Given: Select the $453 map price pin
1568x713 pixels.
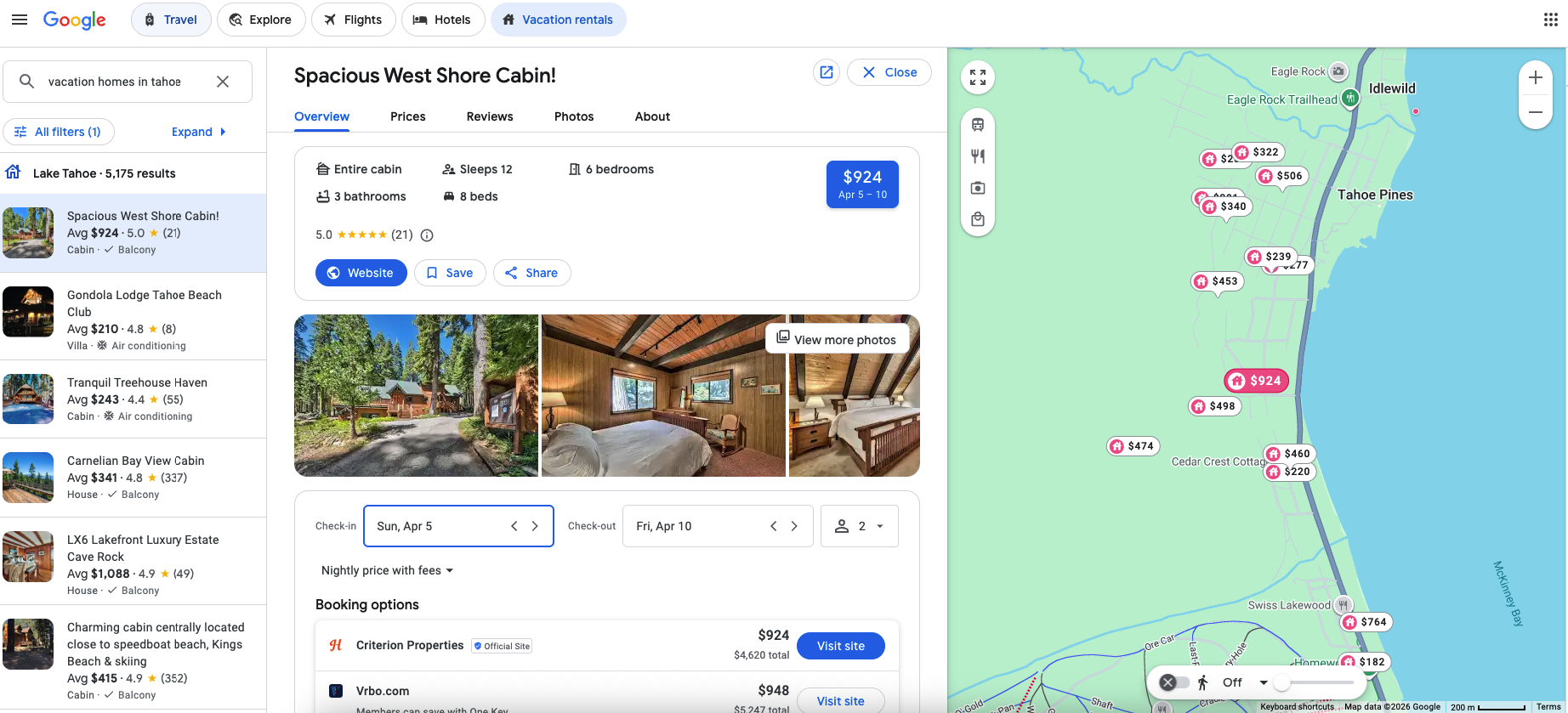Looking at the screenshot, I should point(1217,281).
